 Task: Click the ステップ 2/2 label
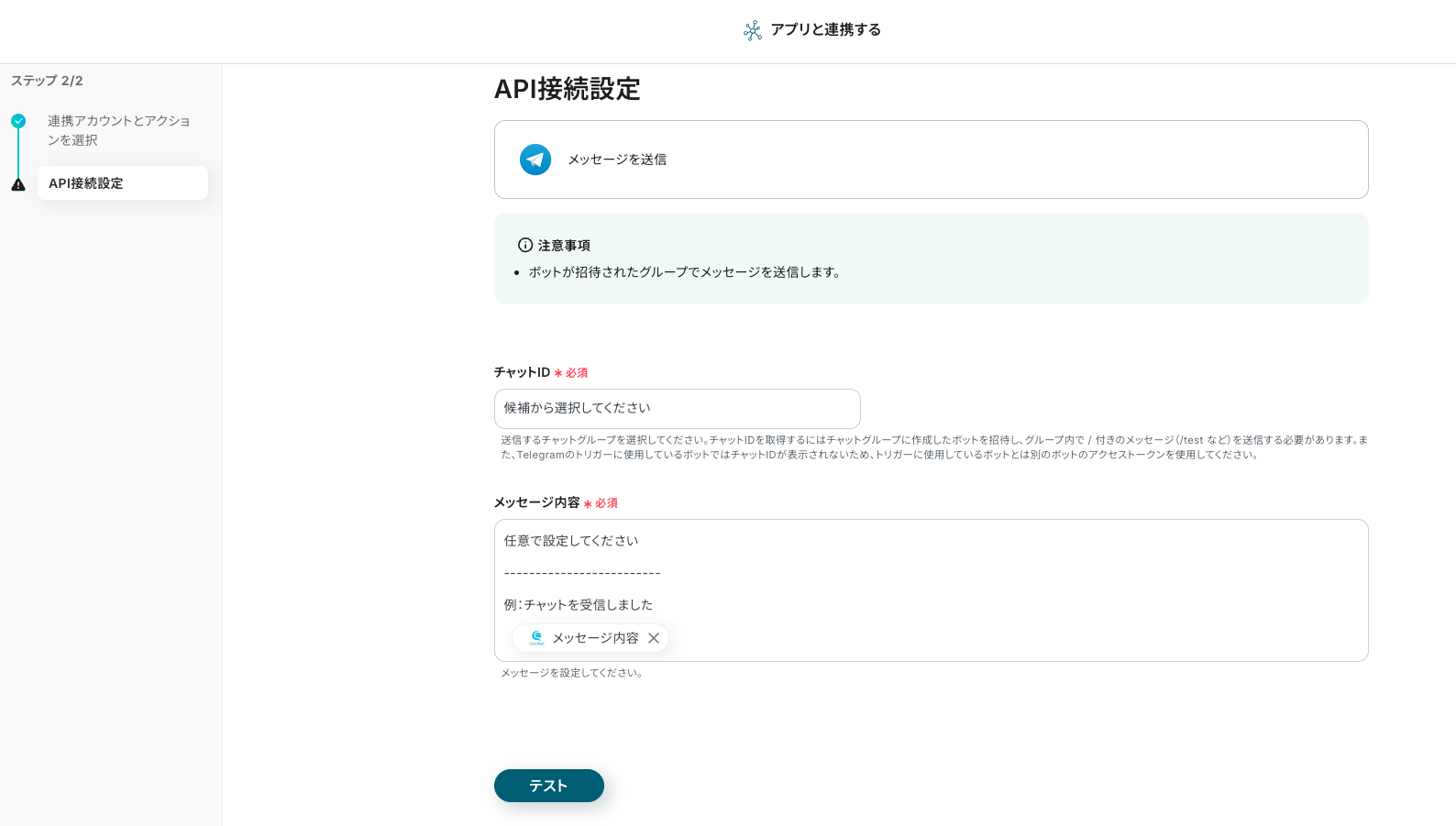pyautogui.click(x=47, y=81)
